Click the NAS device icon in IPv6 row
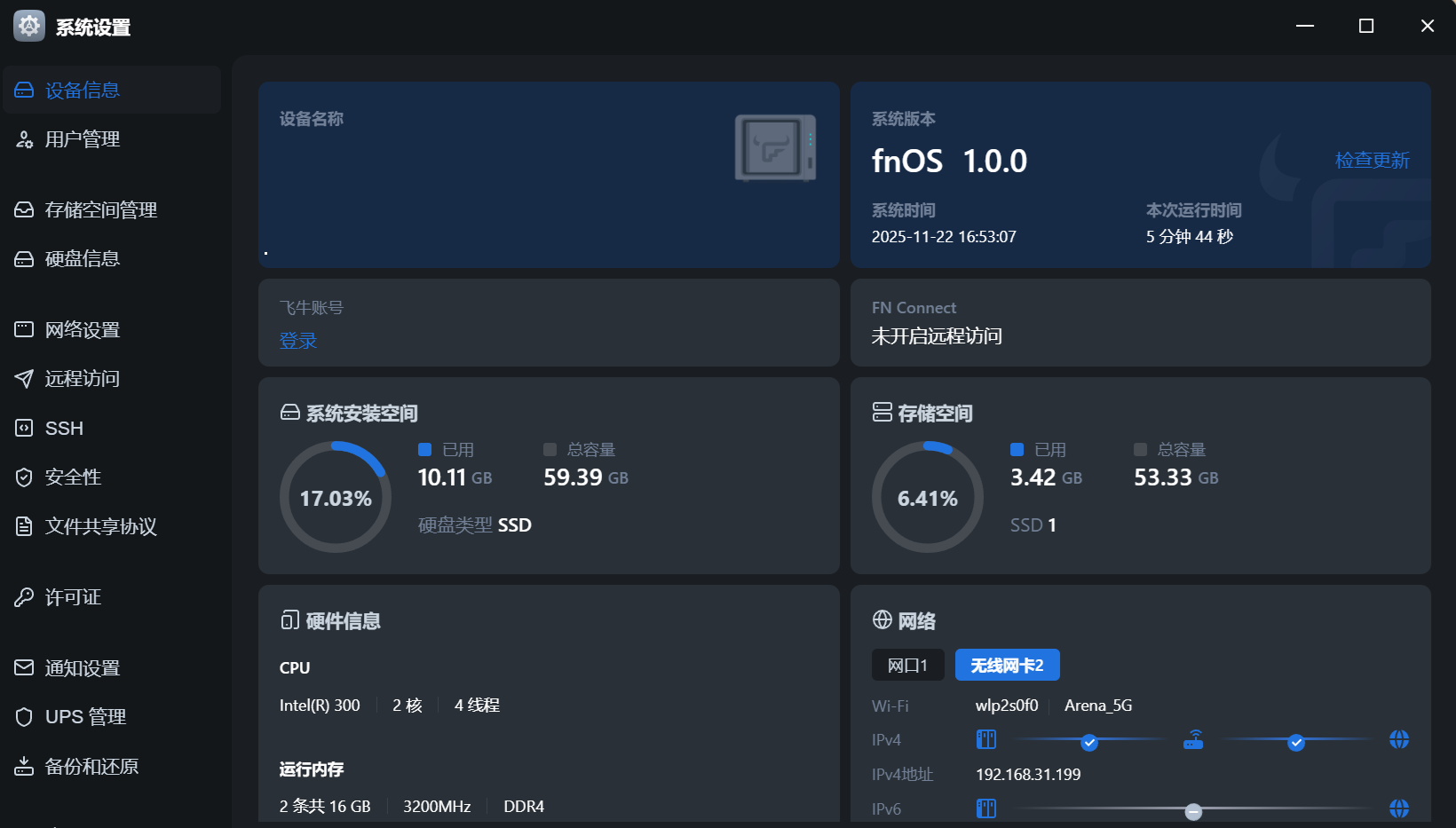This screenshot has width=1456, height=828. (986, 808)
